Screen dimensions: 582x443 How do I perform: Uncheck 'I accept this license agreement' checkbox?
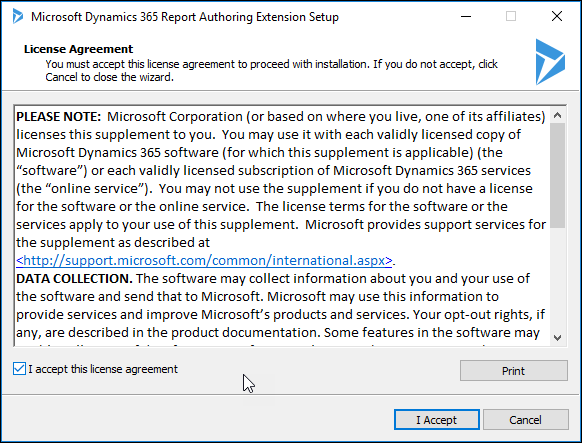click(x=19, y=369)
